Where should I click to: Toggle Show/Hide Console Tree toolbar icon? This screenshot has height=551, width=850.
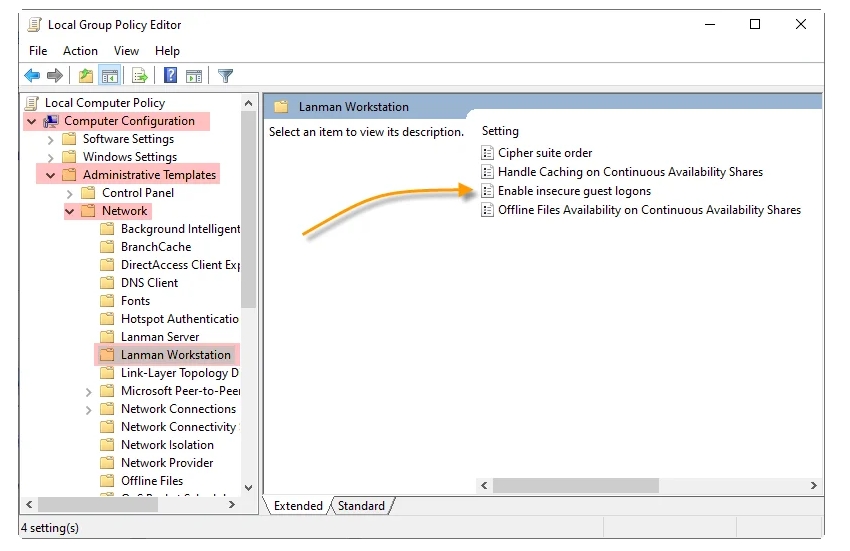[x=109, y=76]
